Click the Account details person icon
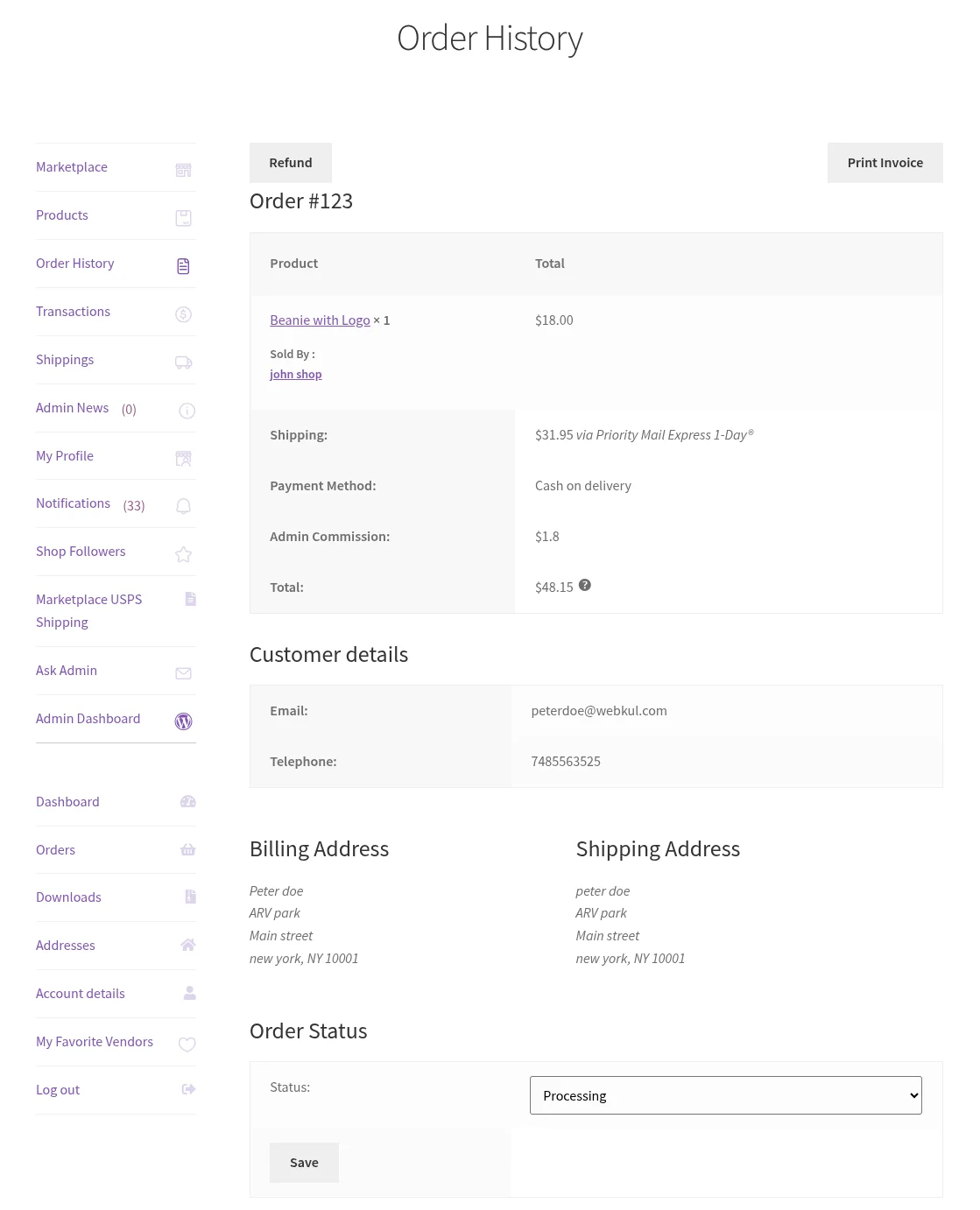 tap(189, 993)
